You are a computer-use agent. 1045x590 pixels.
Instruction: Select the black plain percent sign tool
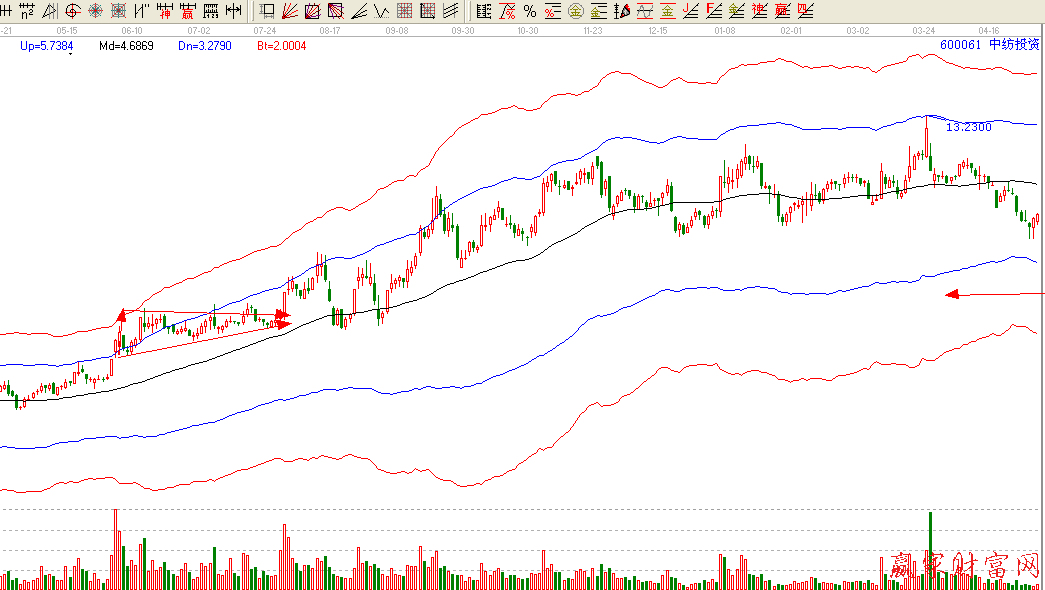click(x=529, y=12)
